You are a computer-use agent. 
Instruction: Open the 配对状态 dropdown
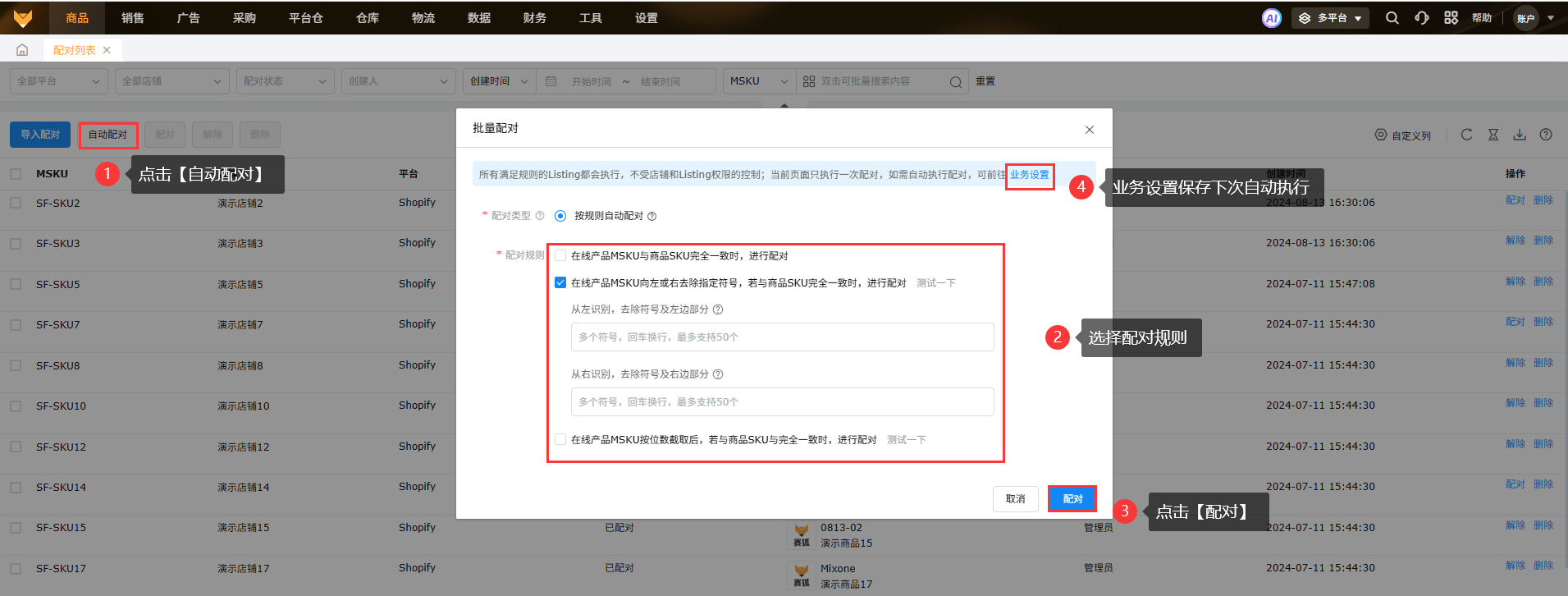pos(285,81)
